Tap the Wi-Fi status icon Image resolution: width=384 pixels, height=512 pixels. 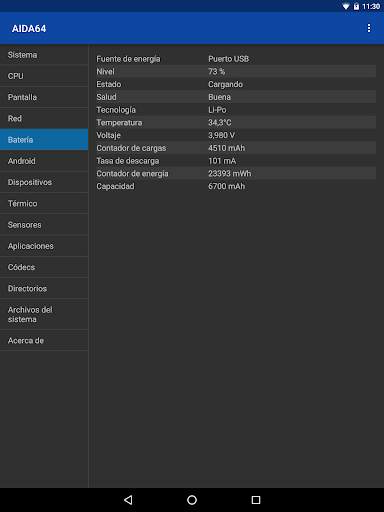[x=346, y=6]
